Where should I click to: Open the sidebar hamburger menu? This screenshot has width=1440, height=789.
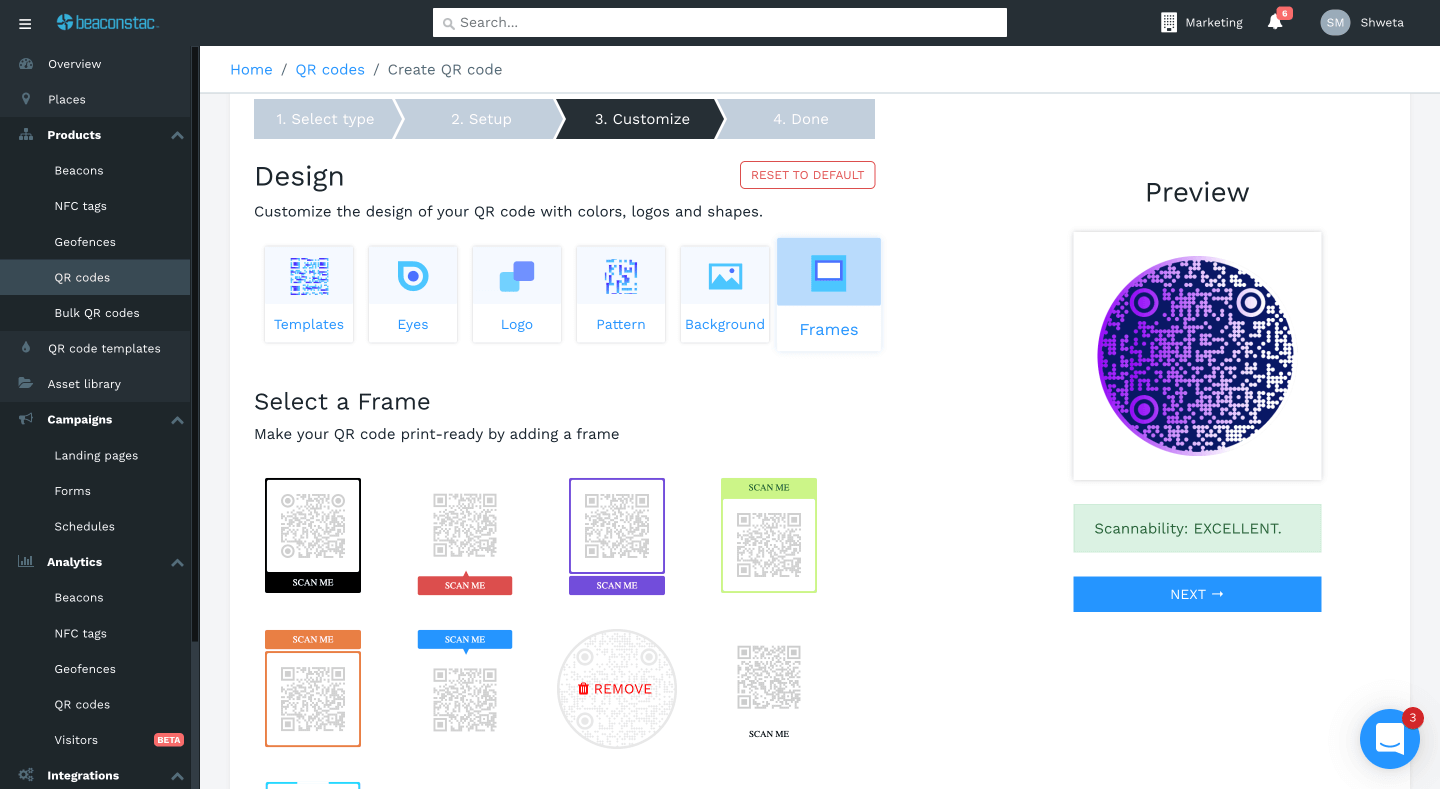[x=24, y=22]
